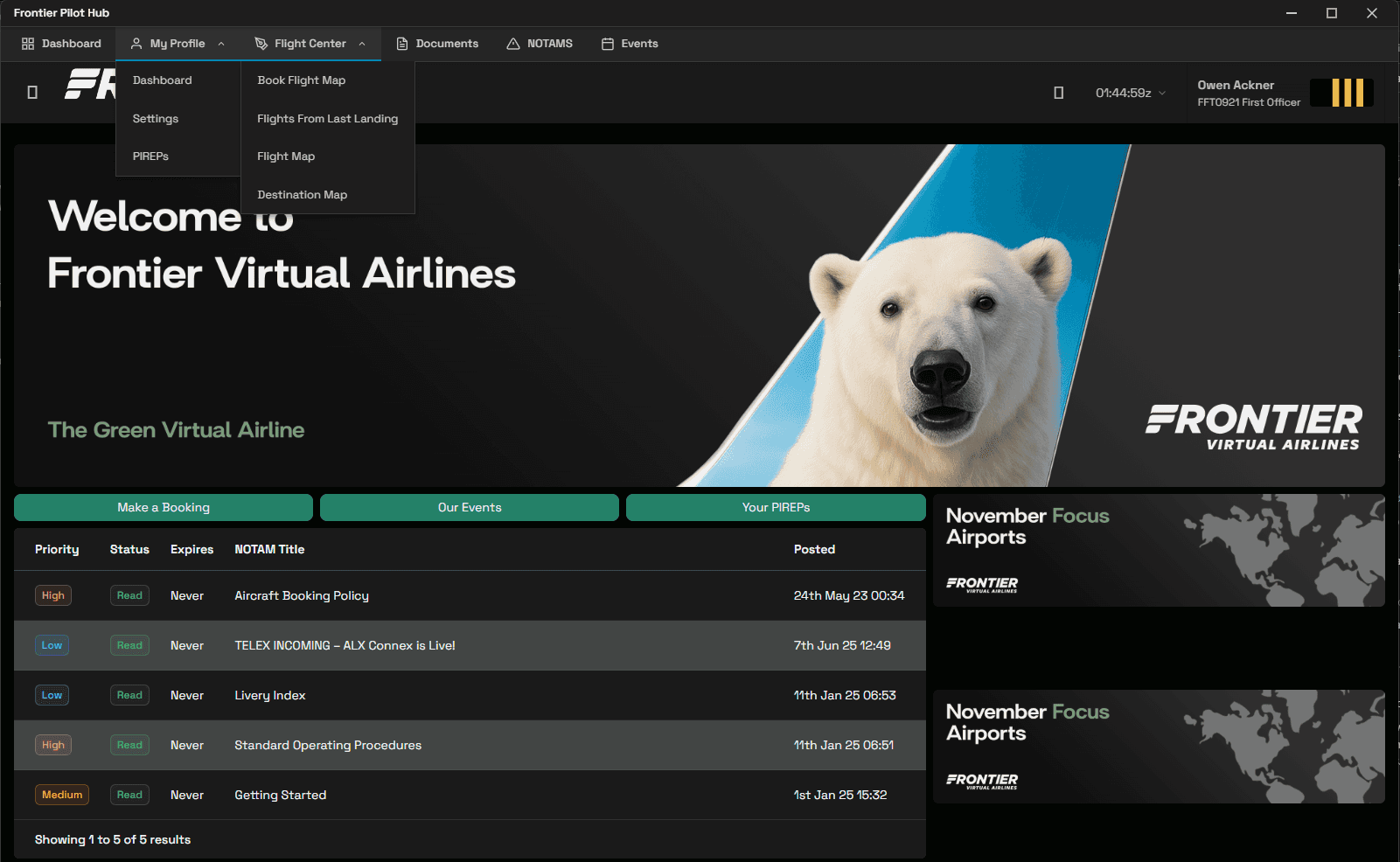The image size is (1400, 862).
Task: Click the clock icon next to the Zulu time
Action: (x=1058, y=92)
